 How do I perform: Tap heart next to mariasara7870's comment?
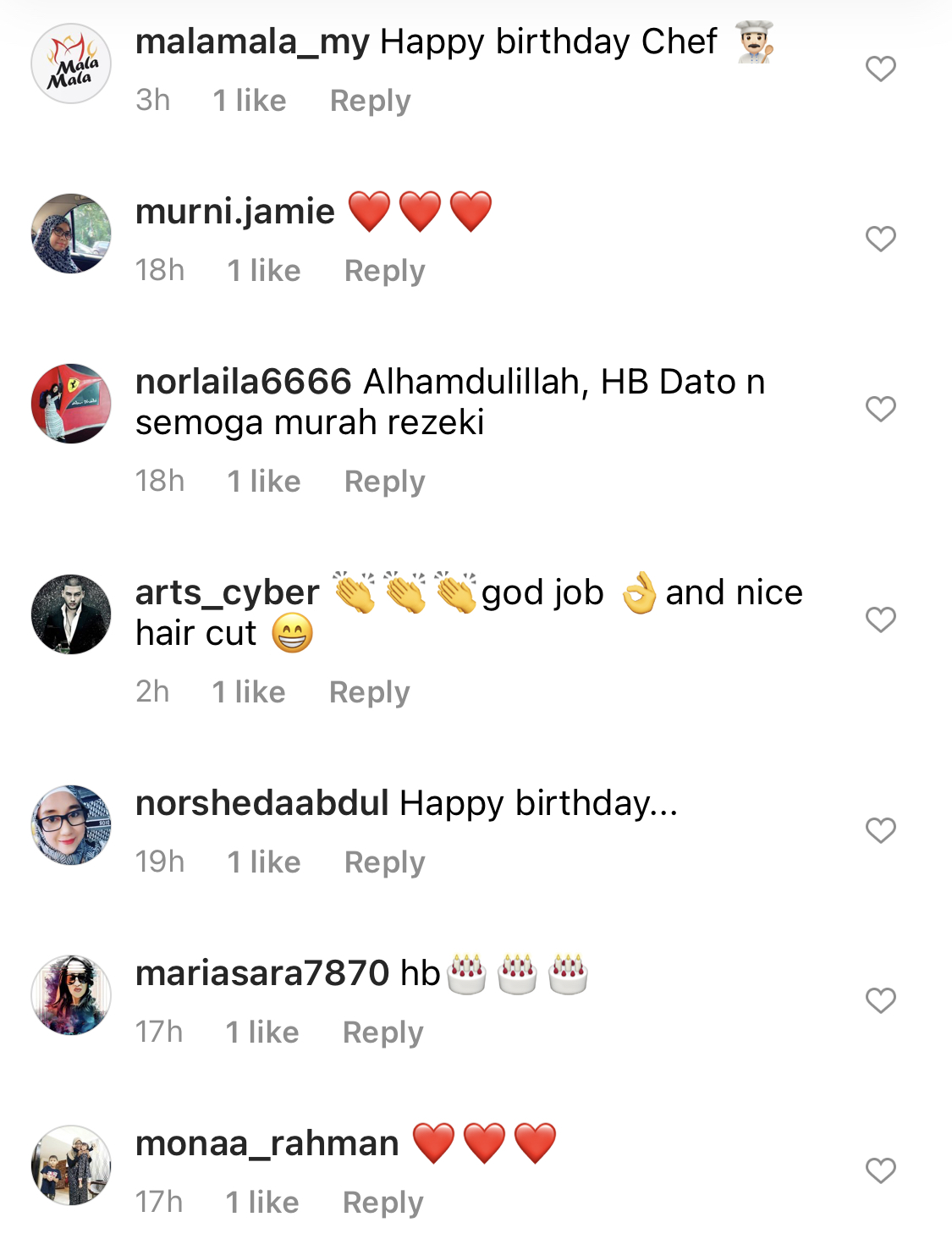click(x=880, y=1000)
